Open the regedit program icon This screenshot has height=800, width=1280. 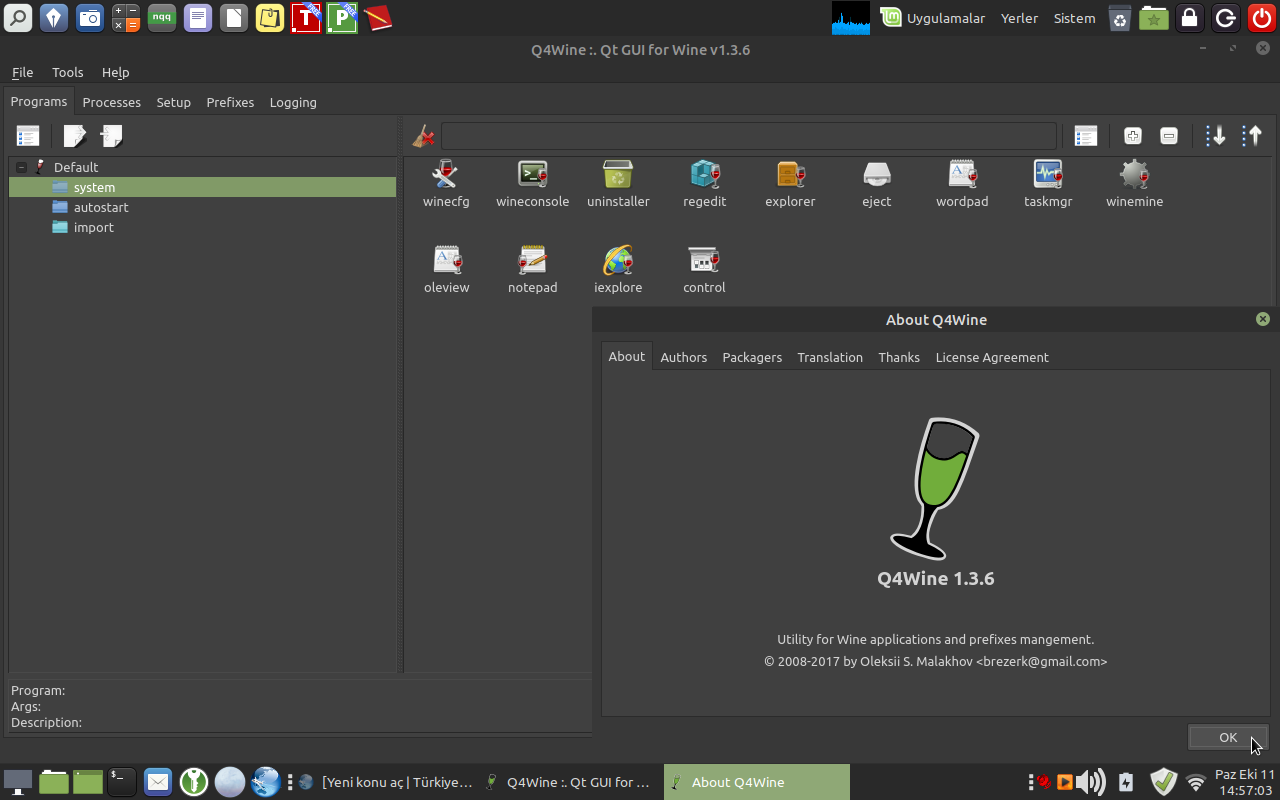point(705,184)
